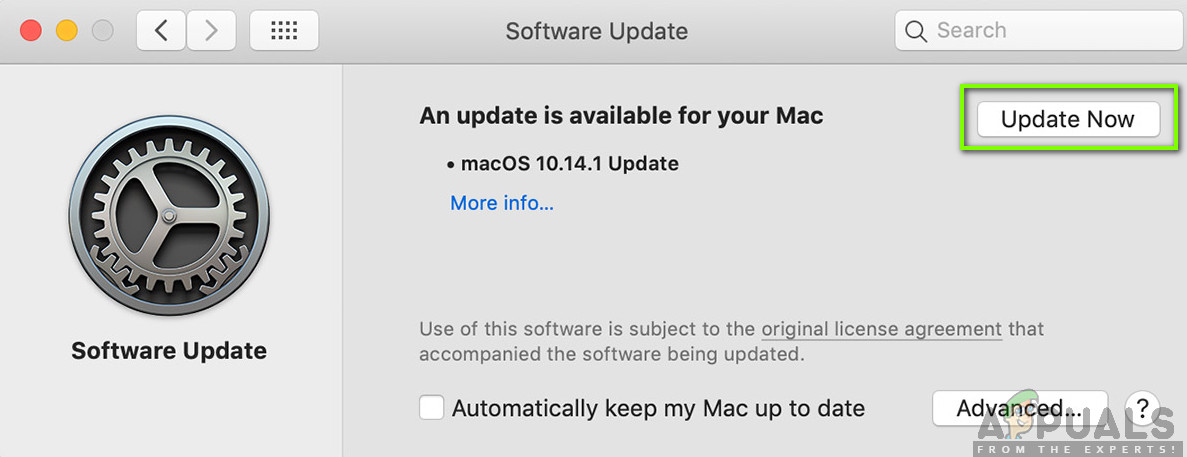Select the macOS 10.14.1 Update entry
Viewport: 1187px width, 457px height.
tap(568, 163)
